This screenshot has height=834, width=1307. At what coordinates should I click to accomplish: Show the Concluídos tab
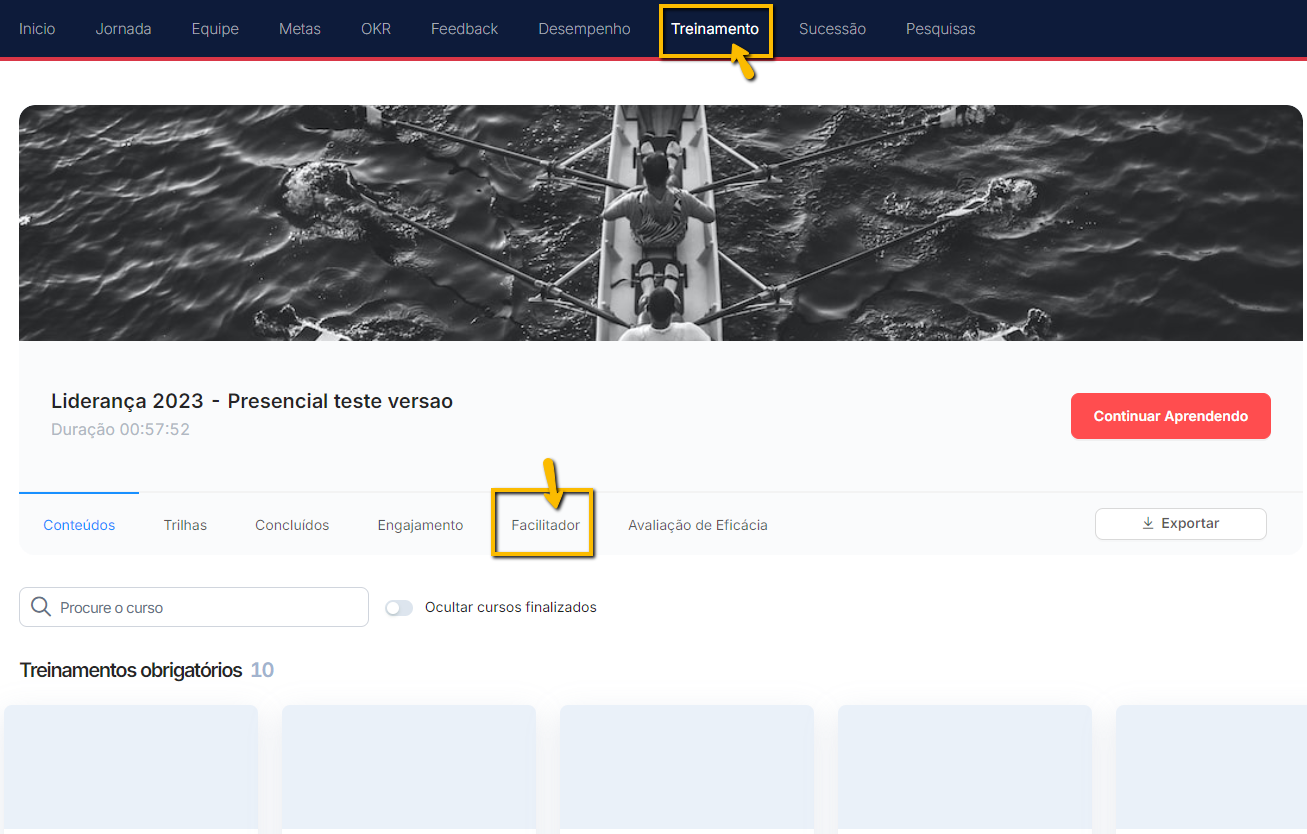292,525
